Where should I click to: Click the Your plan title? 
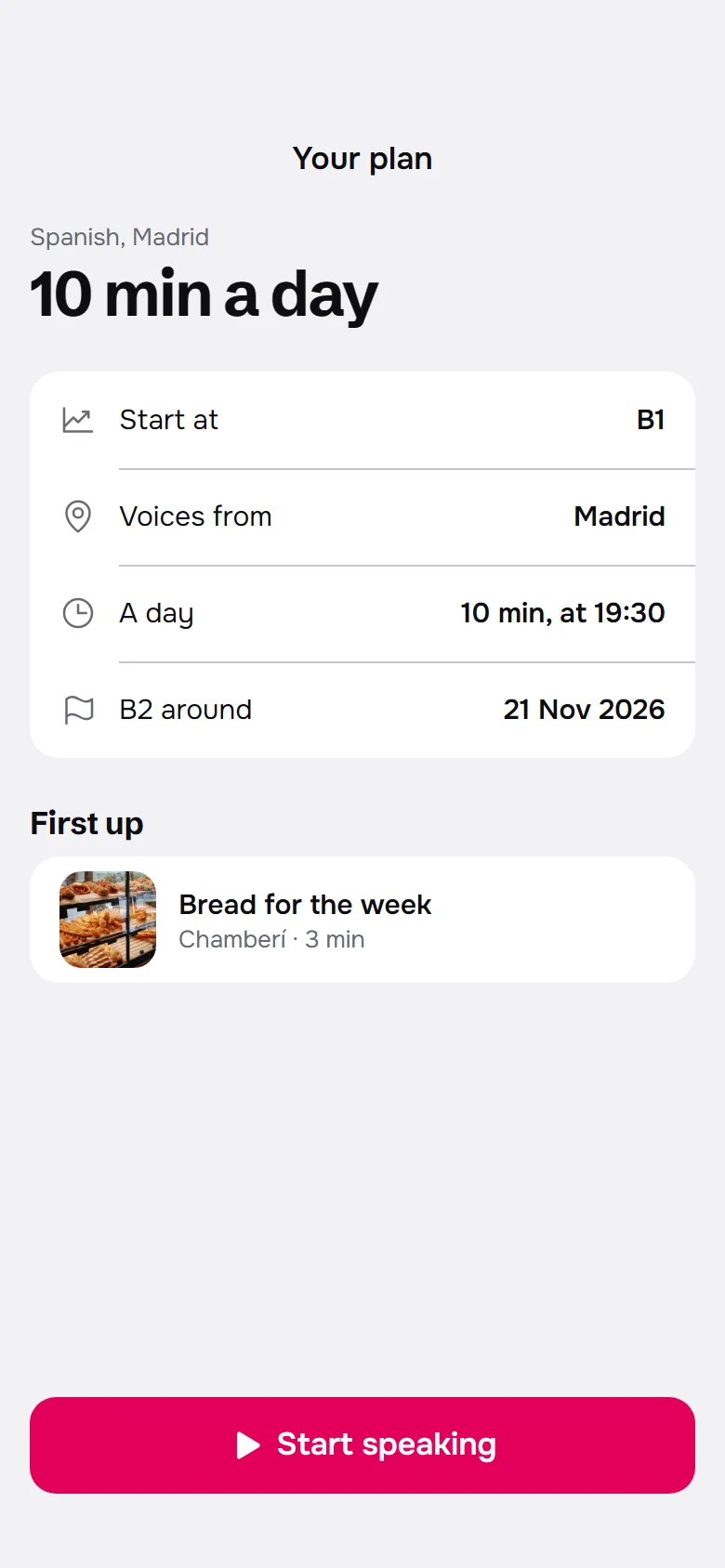362,159
